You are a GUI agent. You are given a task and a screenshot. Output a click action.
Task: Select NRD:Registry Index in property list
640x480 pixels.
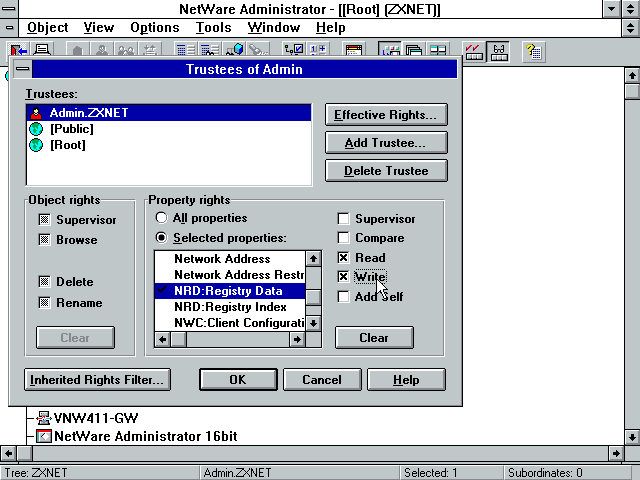click(230, 307)
